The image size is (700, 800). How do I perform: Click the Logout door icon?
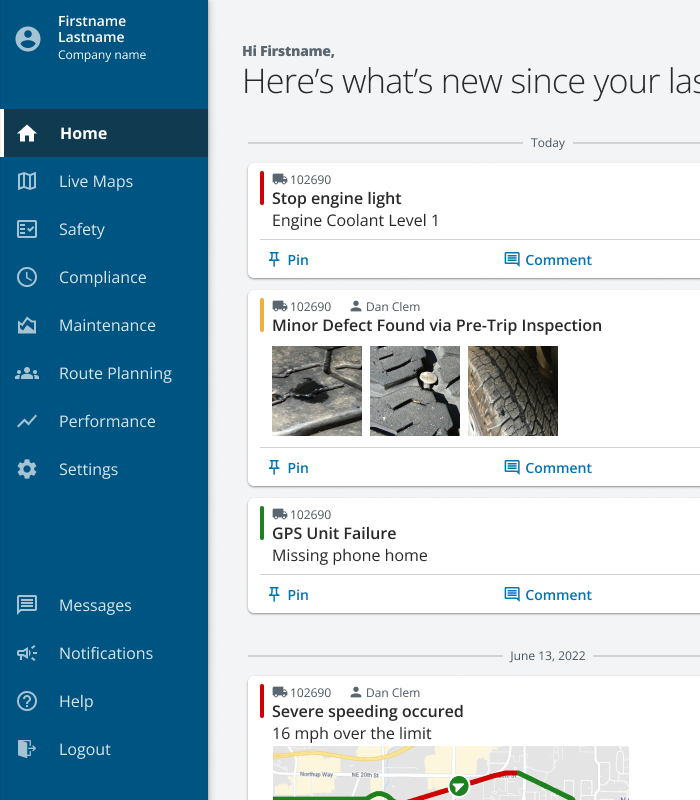click(x=27, y=749)
